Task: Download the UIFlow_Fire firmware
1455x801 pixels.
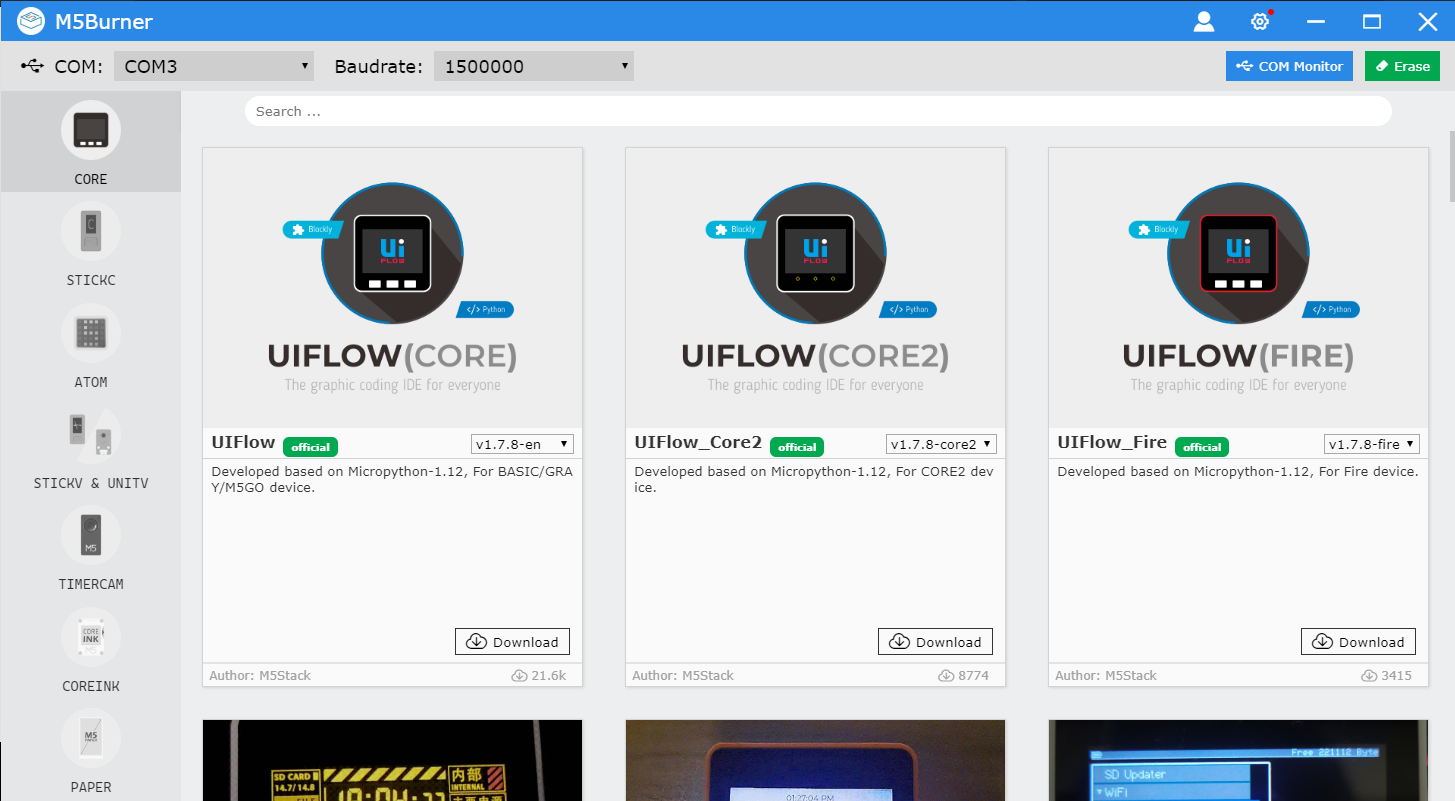Action: (x=1359, y=642)
